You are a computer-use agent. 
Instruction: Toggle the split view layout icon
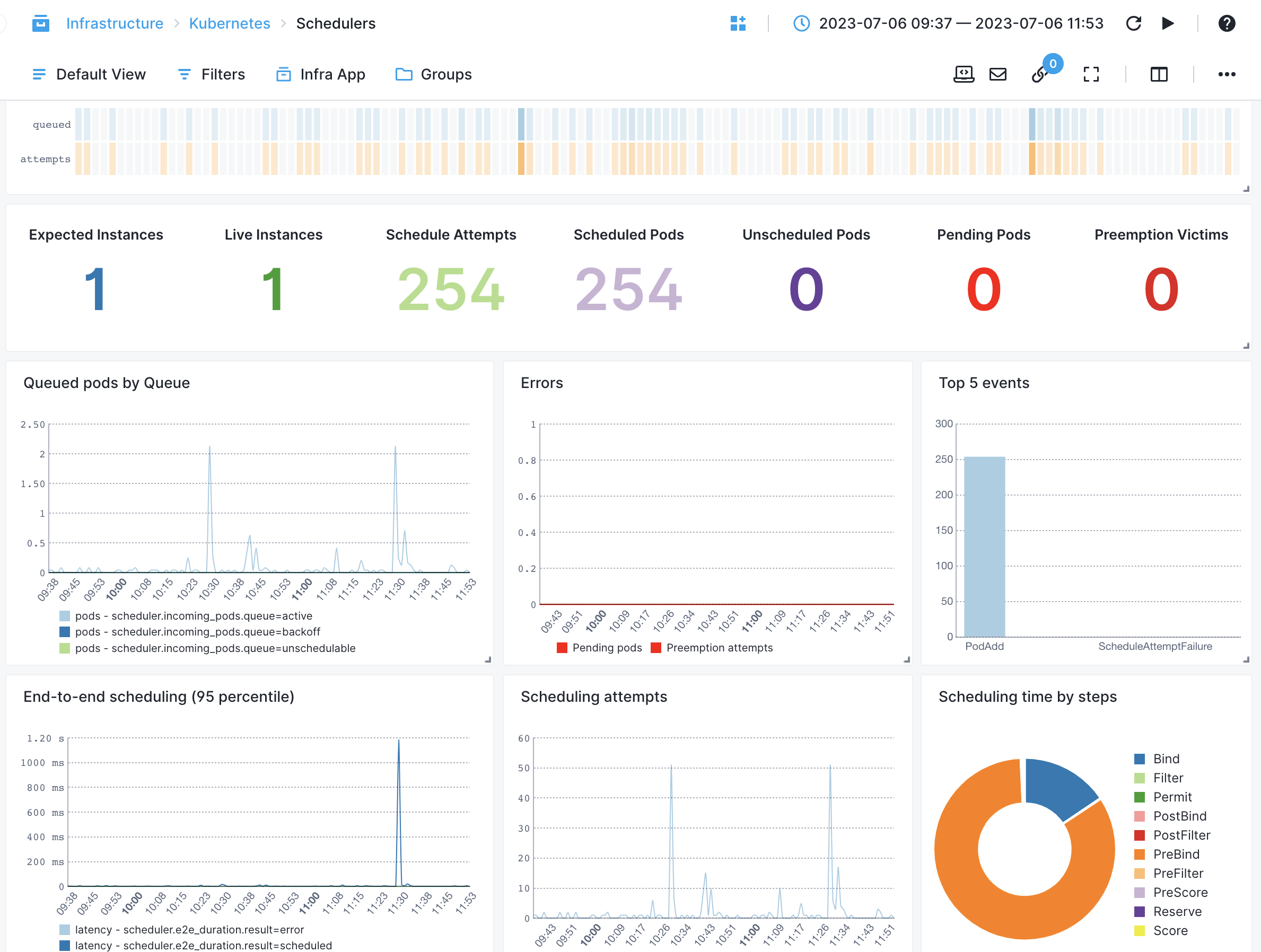pyautogui.click(x=1159, y=75)
